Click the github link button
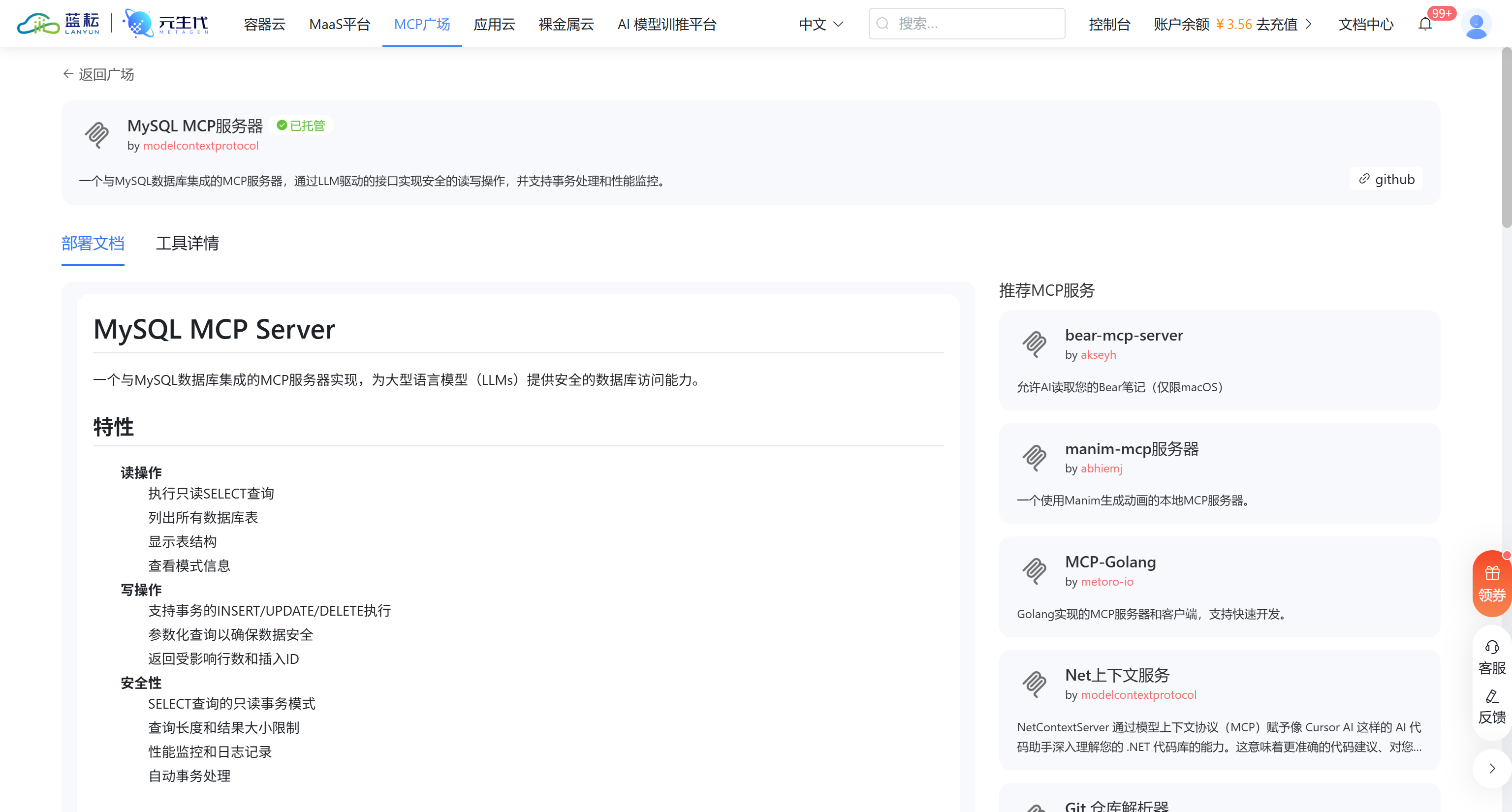The height and width of the screenshot is (812, 1512). point(1386,179)
